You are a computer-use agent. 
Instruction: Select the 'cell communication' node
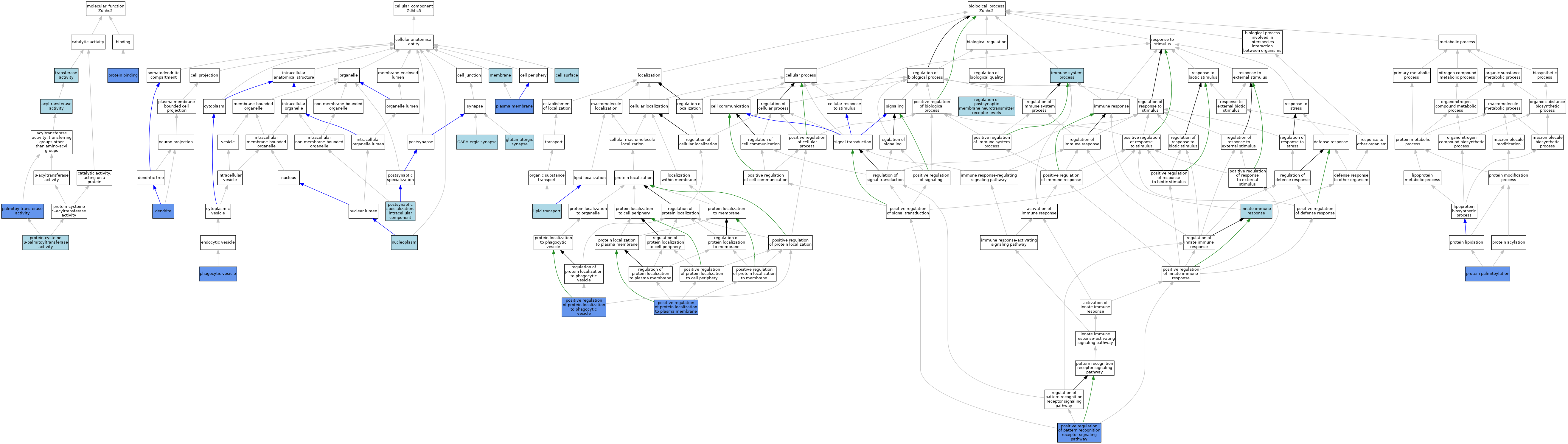730,106
